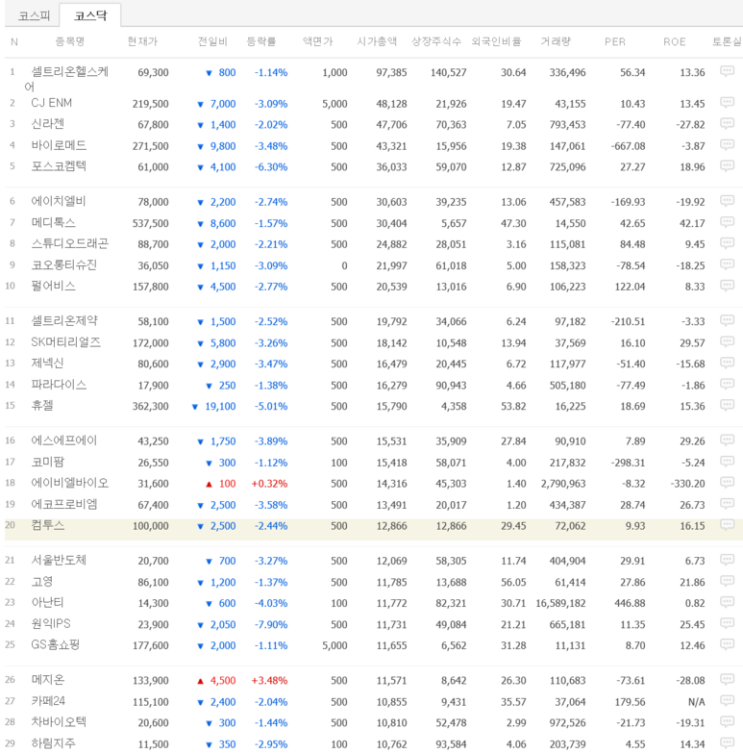
Task: Open discussion icon for 원익IPS
Action: (727, 623)
